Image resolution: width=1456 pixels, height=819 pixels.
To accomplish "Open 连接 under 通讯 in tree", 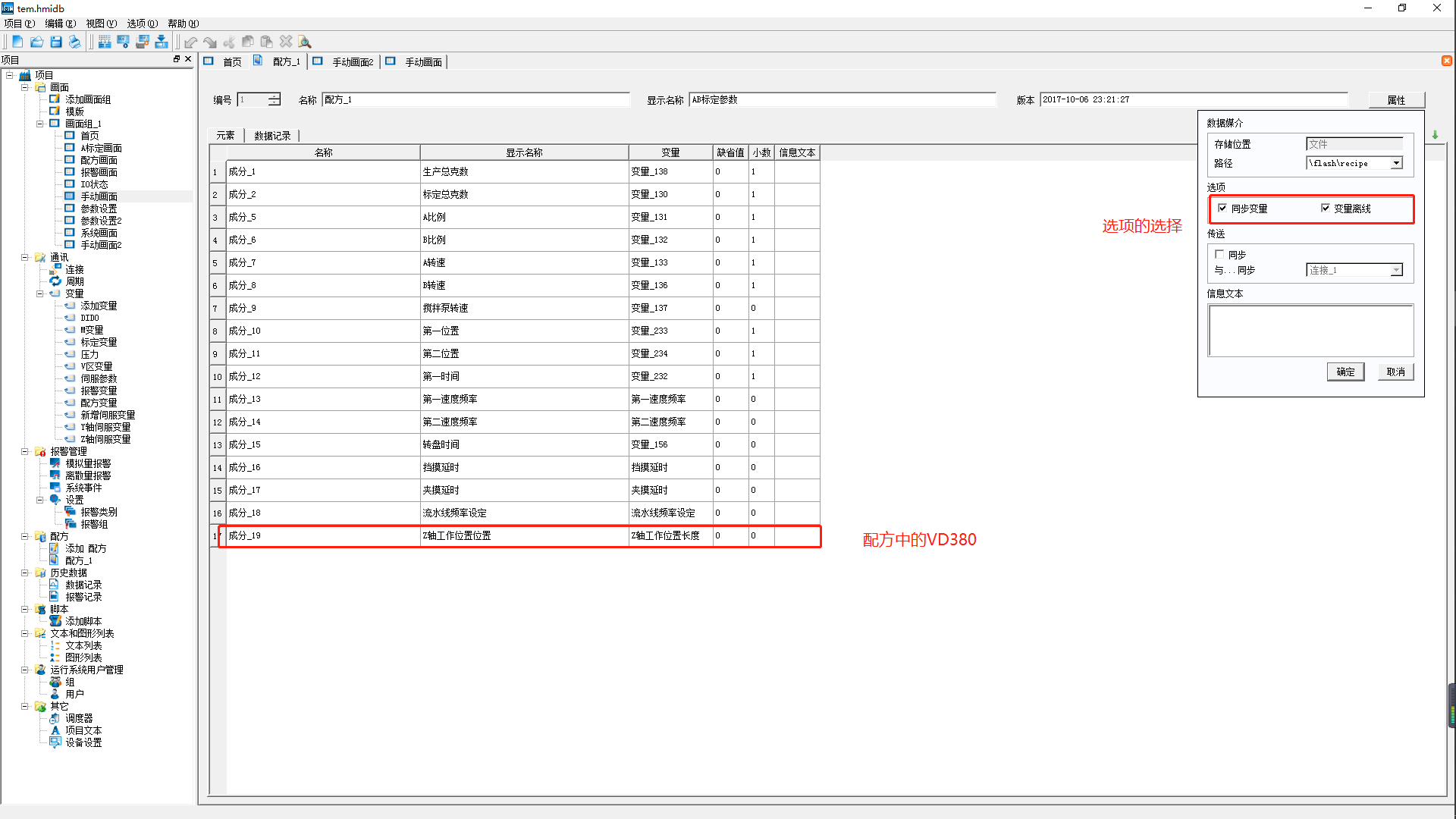I will click(74, 269).
